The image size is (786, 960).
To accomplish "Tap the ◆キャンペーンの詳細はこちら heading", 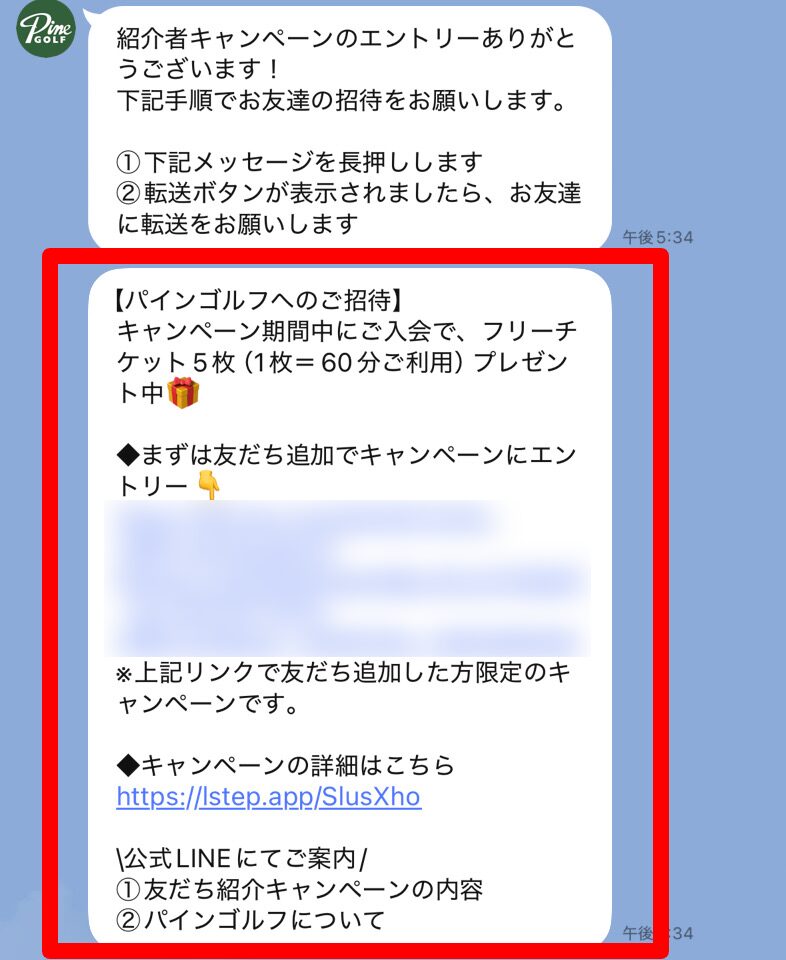I will (x=285, y=765).
